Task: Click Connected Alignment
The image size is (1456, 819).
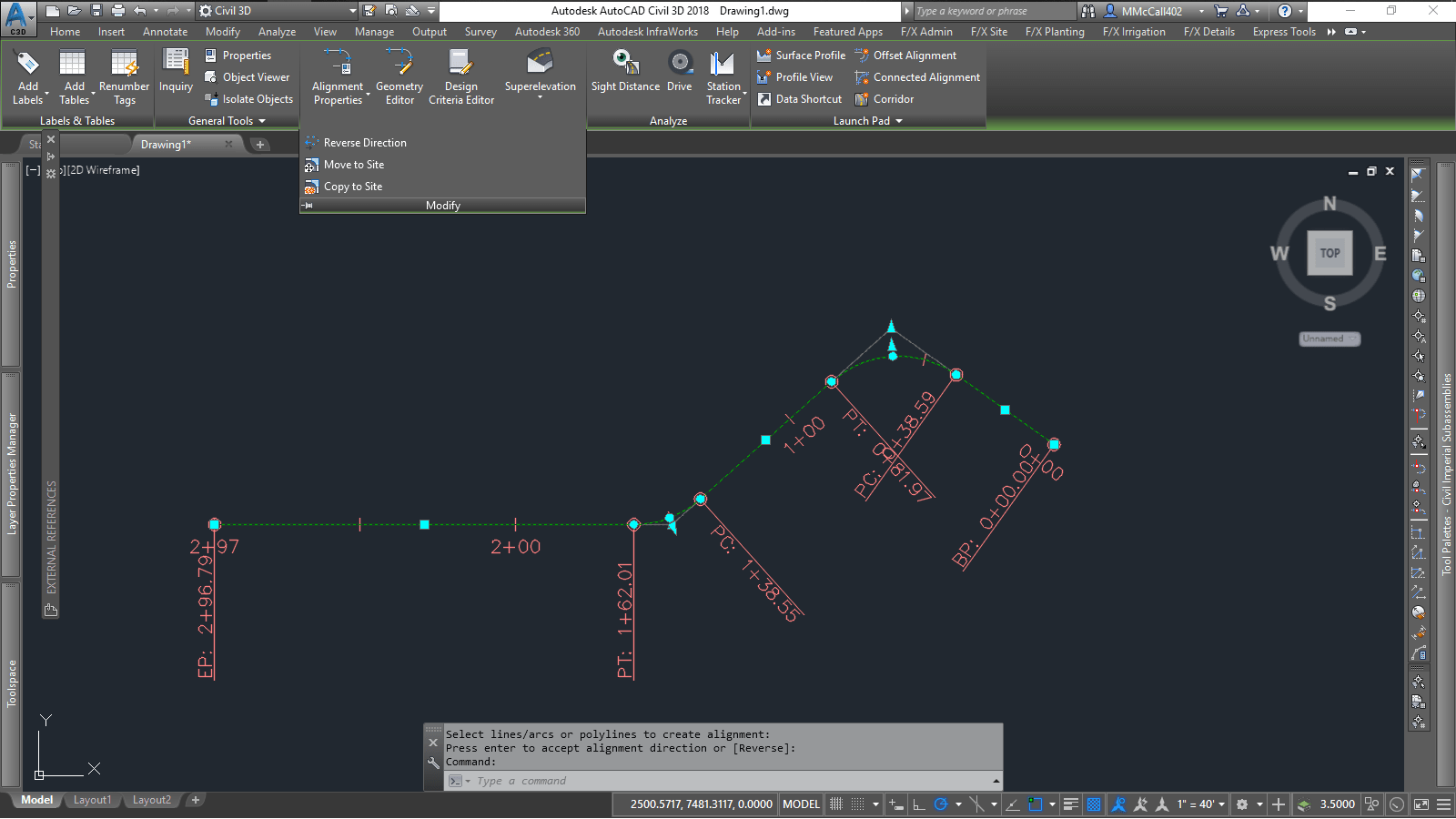Action: tap(917, 77)
